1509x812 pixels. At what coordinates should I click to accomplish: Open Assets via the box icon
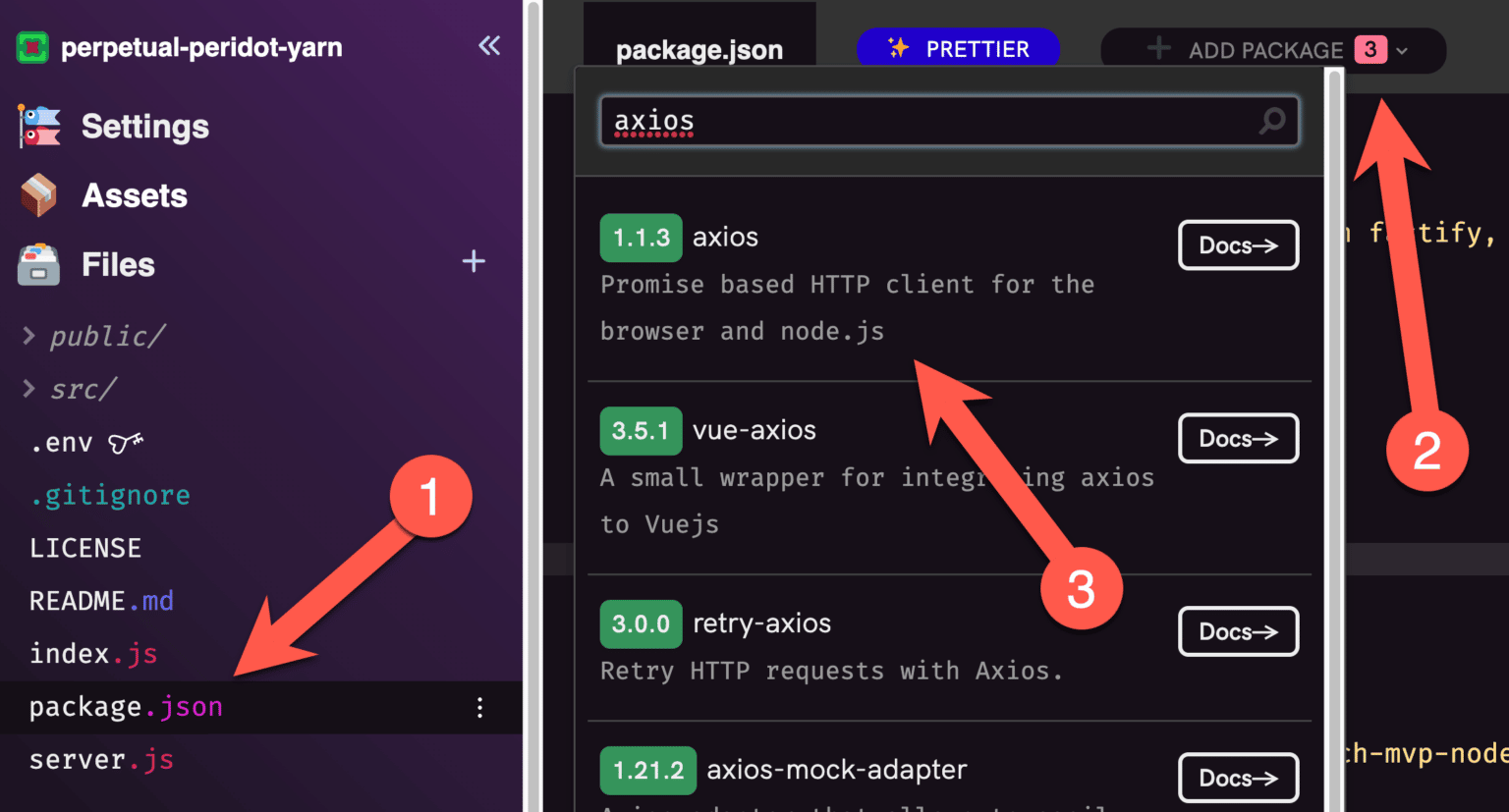point(39,195)
